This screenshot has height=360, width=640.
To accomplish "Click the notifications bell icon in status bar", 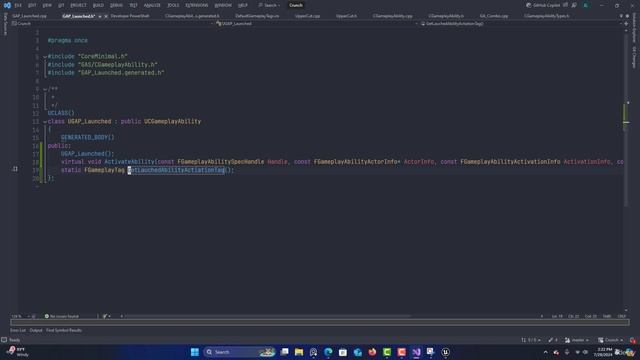I will [633, 340].
